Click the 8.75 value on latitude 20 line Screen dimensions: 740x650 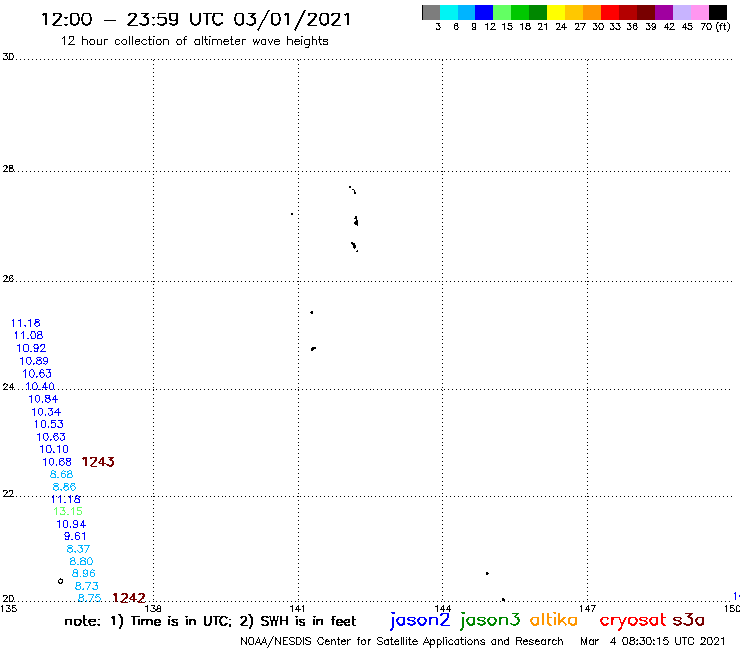(x=90, y=598)
